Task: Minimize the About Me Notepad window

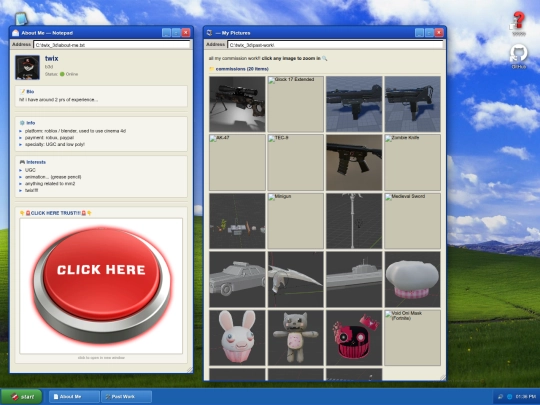Action: click(x=166, y=33)
